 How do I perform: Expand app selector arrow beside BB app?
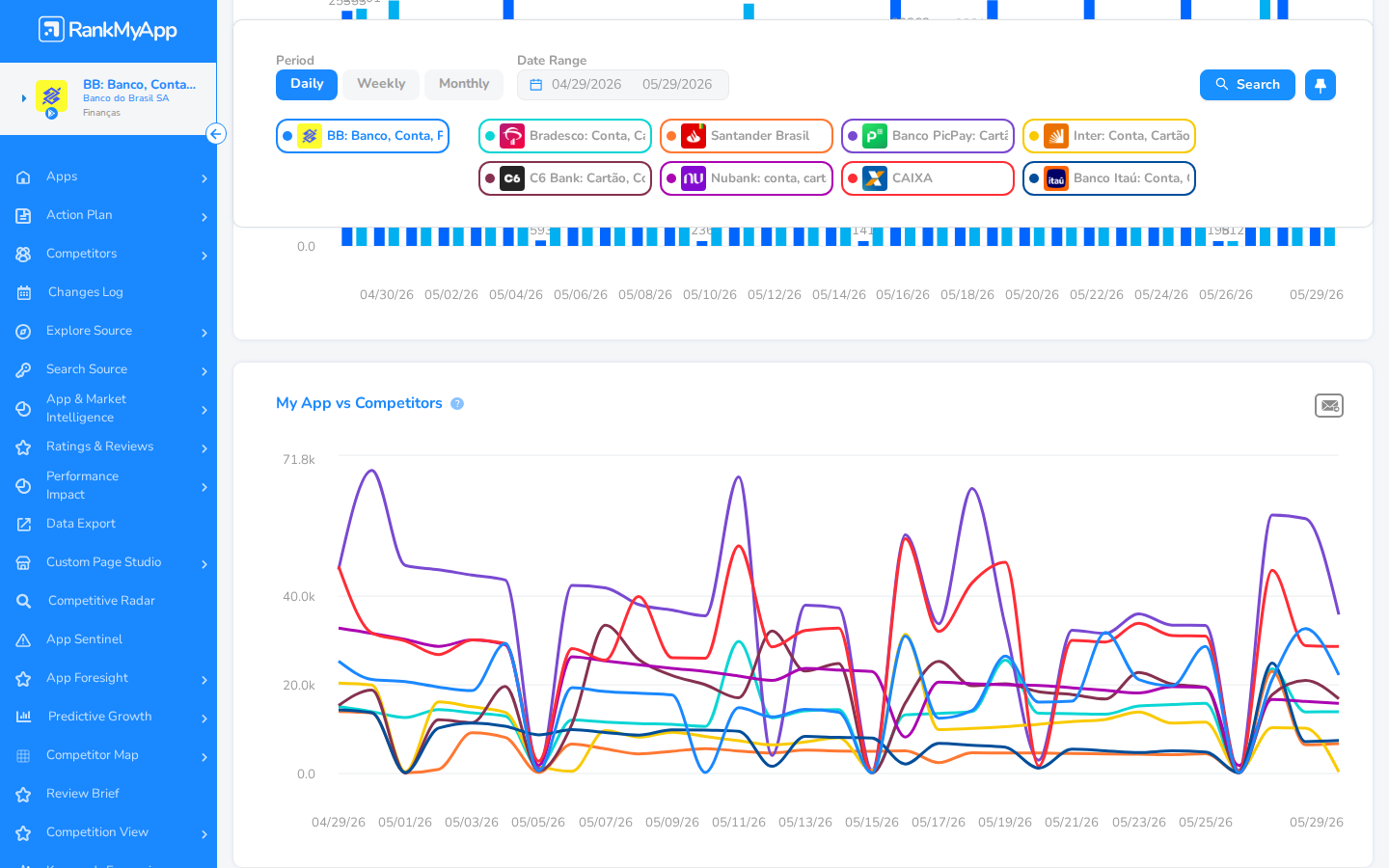click(24, 98)
